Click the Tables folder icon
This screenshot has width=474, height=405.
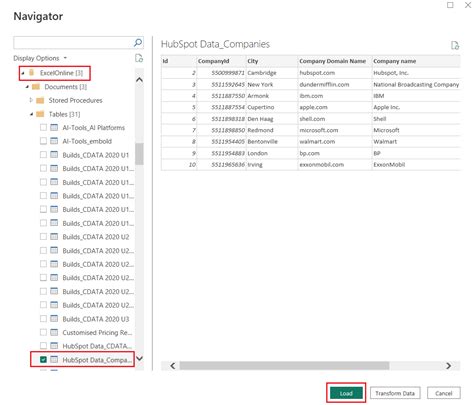coord(40,114)
